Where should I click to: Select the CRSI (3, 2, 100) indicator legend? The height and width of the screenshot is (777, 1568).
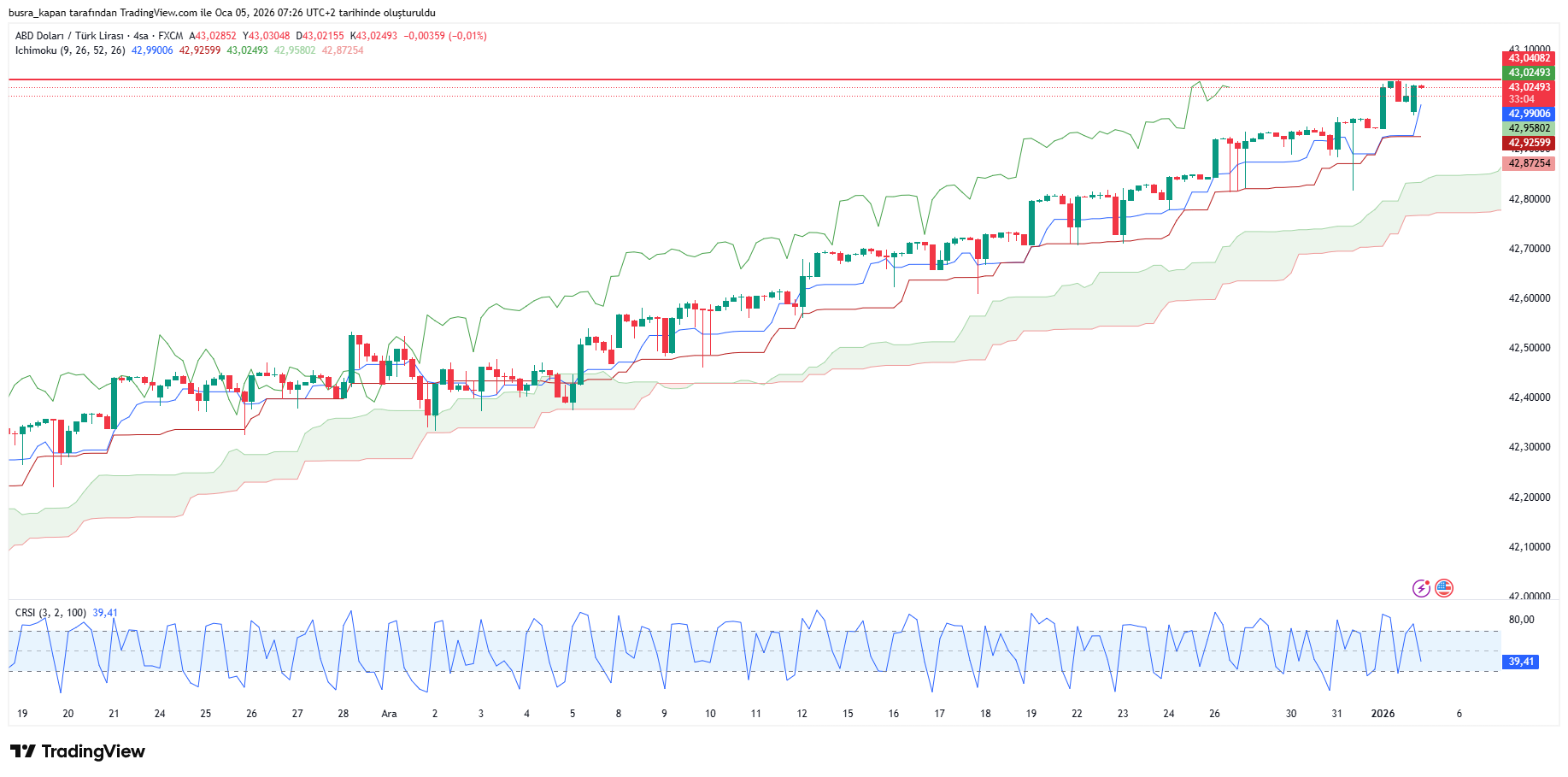click(x=50, y=613)
